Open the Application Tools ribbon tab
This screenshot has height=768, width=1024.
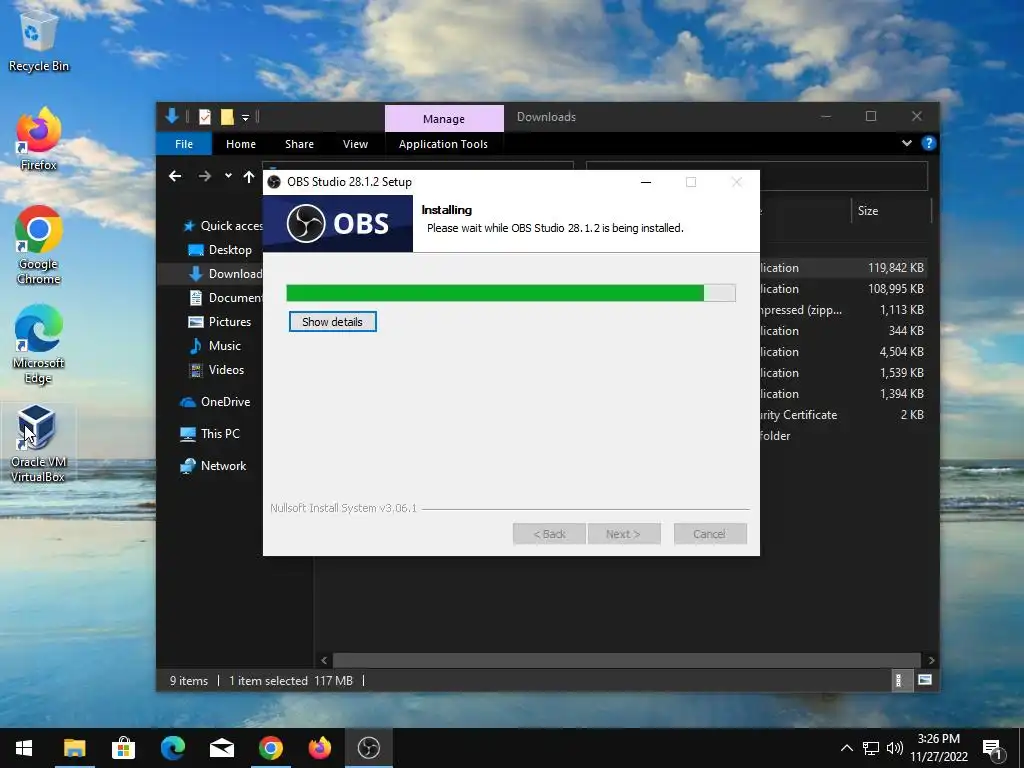pos(443,144)
